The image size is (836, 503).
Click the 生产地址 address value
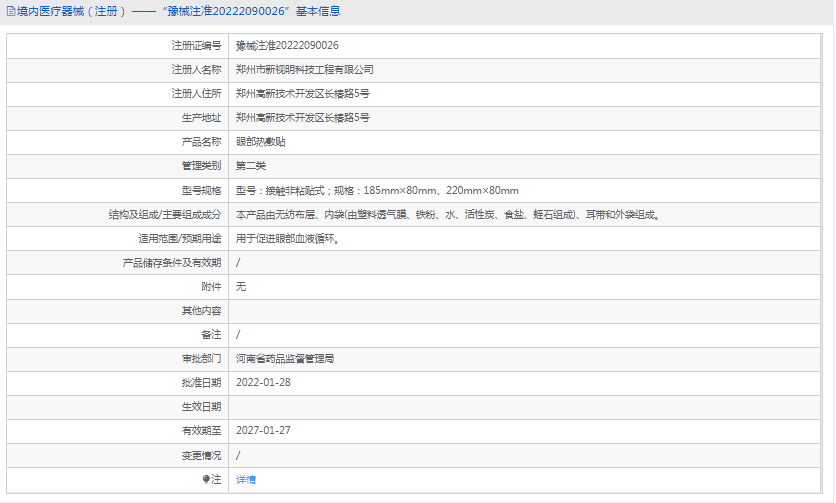302,118
